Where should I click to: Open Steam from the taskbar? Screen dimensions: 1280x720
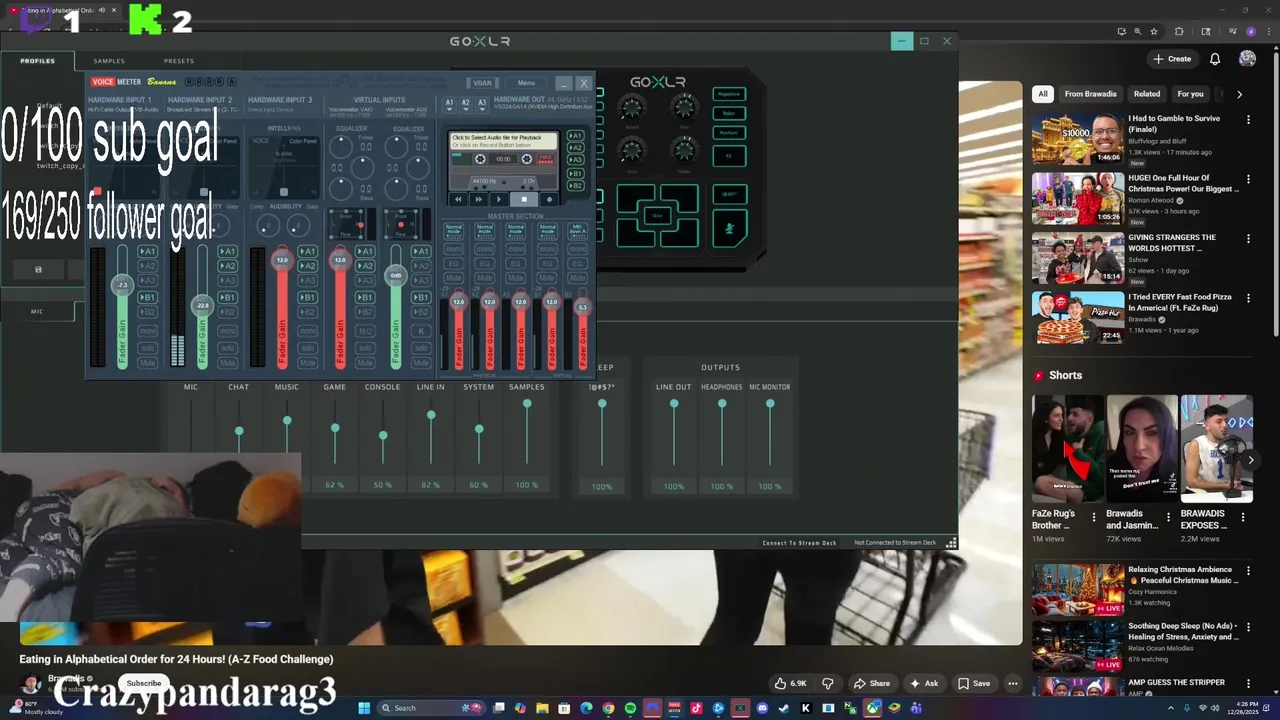point(784,708)
